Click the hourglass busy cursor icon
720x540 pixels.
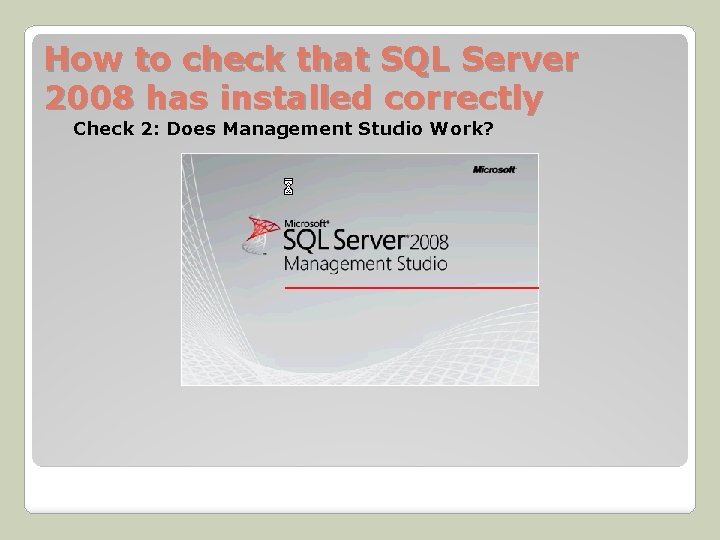point(288,186)
